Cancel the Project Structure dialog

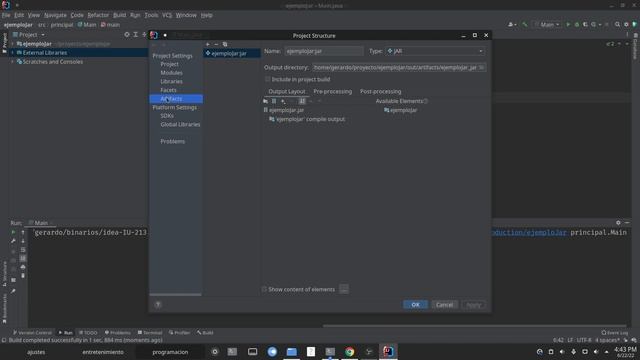(x=444, y=304)
